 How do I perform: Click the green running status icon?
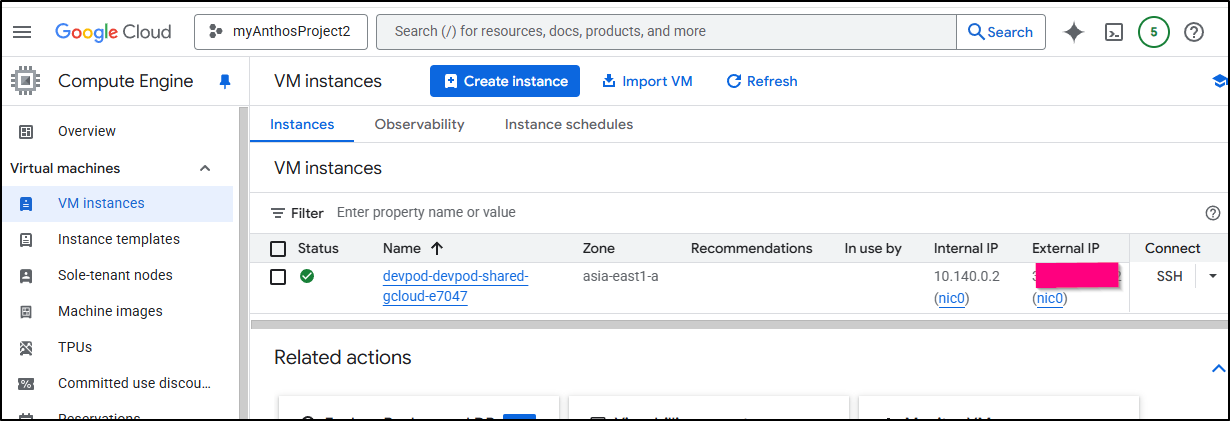(307, 276)
